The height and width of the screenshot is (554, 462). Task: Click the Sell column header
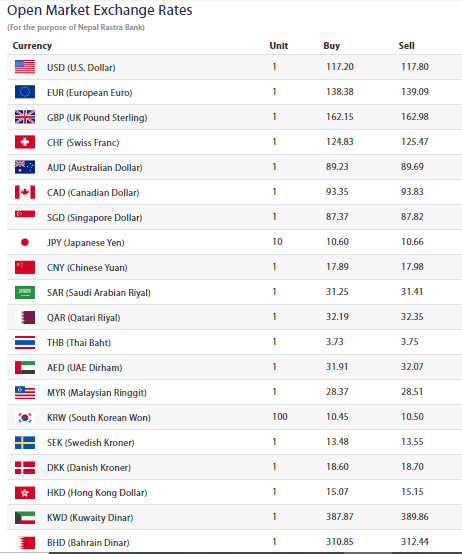(407, 46)
